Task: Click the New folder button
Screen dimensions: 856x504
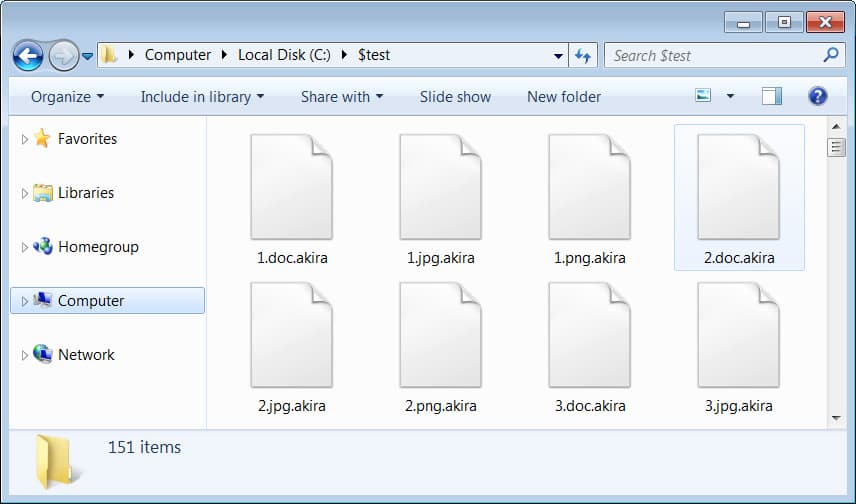Action: point(564,97)
